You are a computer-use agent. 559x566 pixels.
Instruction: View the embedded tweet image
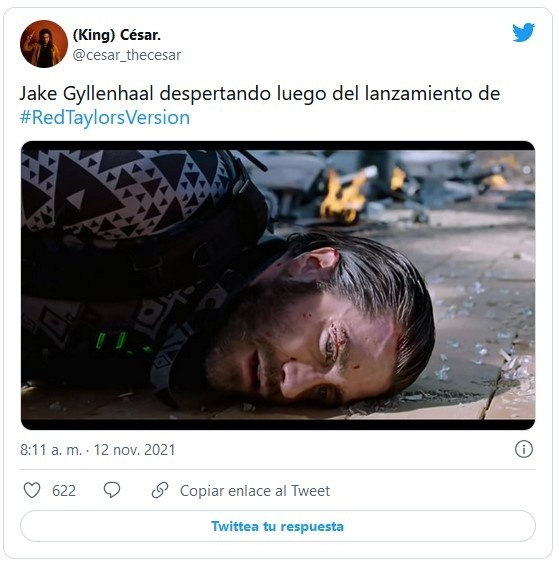[278, 285]
